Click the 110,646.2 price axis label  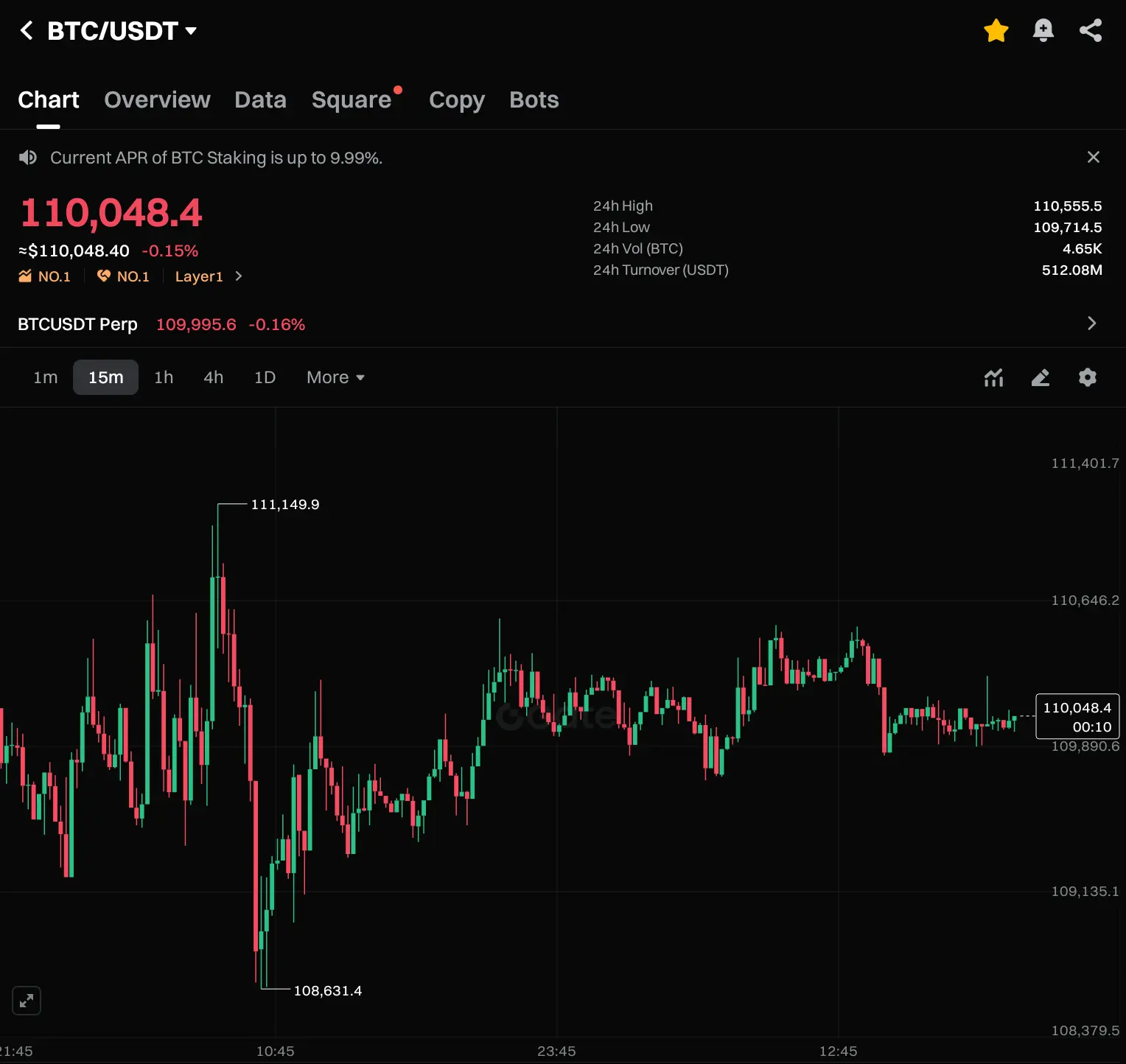coord(1085,601)
